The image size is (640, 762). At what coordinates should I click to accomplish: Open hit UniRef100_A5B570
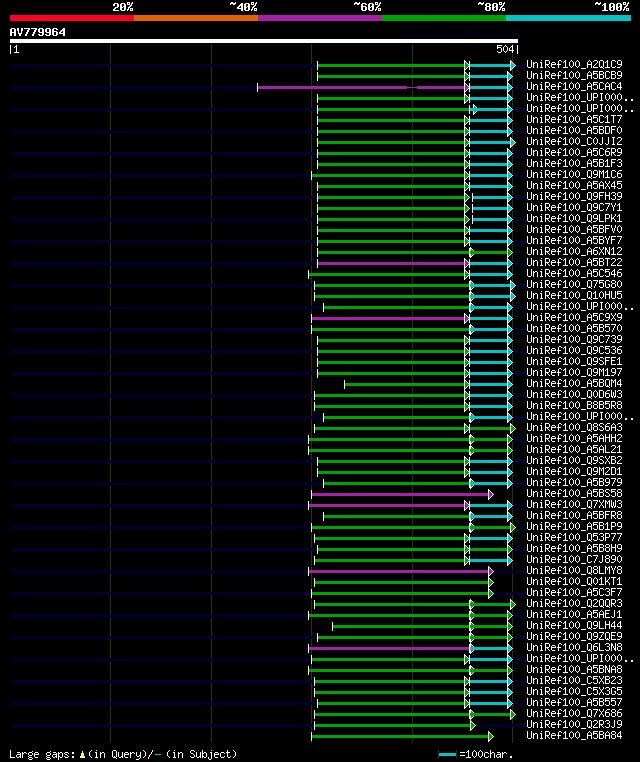(574, 329)
